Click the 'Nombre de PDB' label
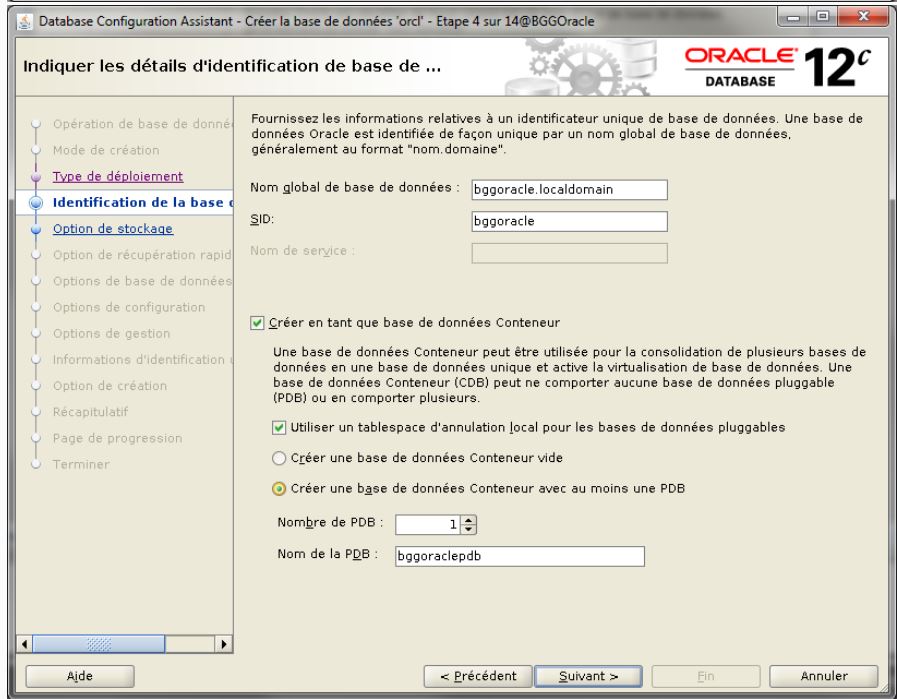Image resolution: width=897 pixels, height=699 pixels. pos(330,522)
